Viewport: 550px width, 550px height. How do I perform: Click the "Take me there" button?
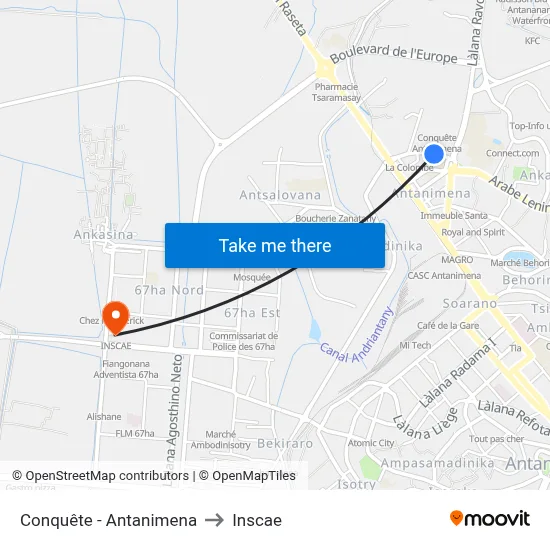click(275, 246)
